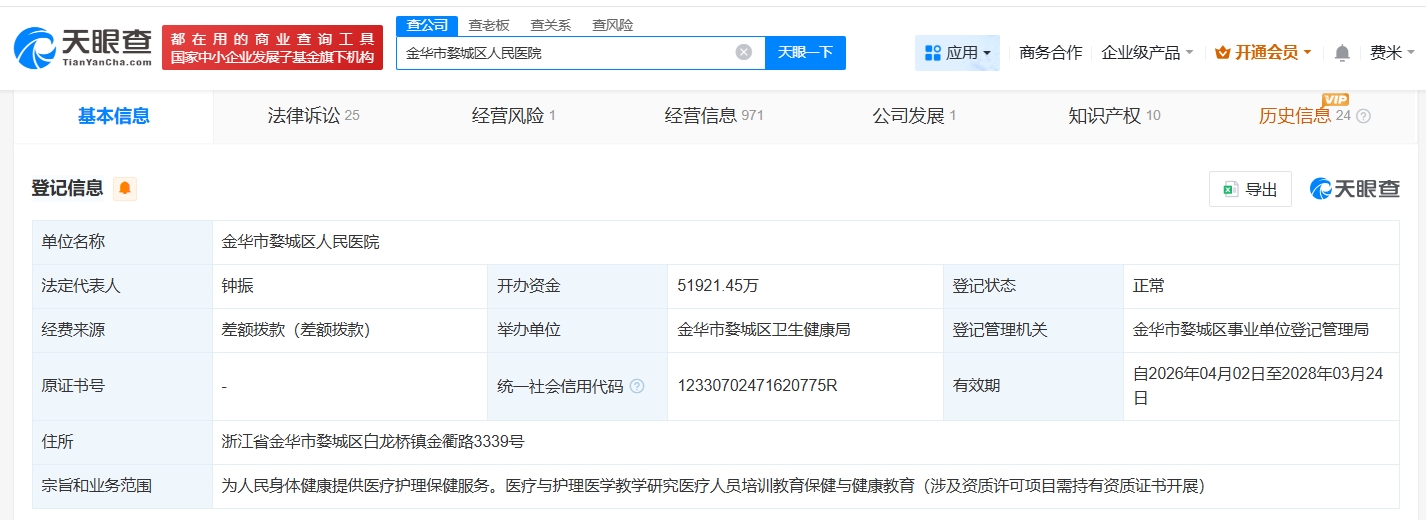
Task: Click the 开办资金 label cell
Action: point(577,286)
